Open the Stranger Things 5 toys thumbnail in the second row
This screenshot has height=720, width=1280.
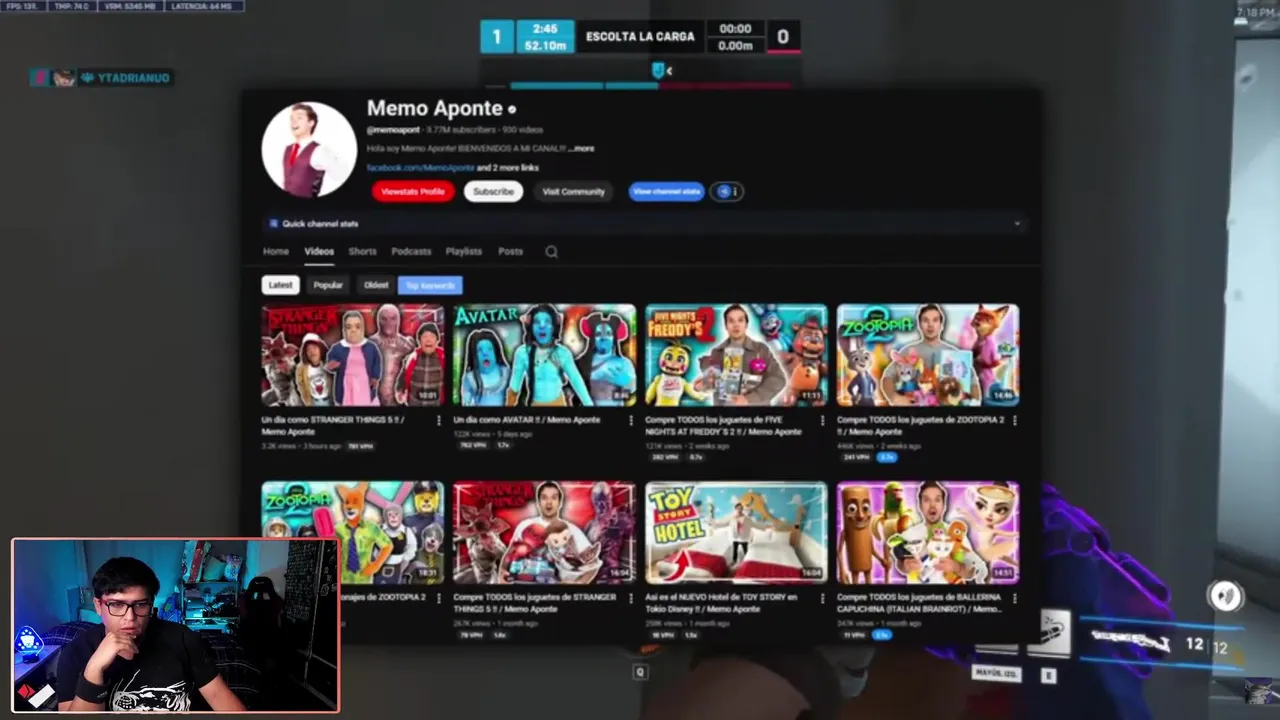(x=545, y=533)
